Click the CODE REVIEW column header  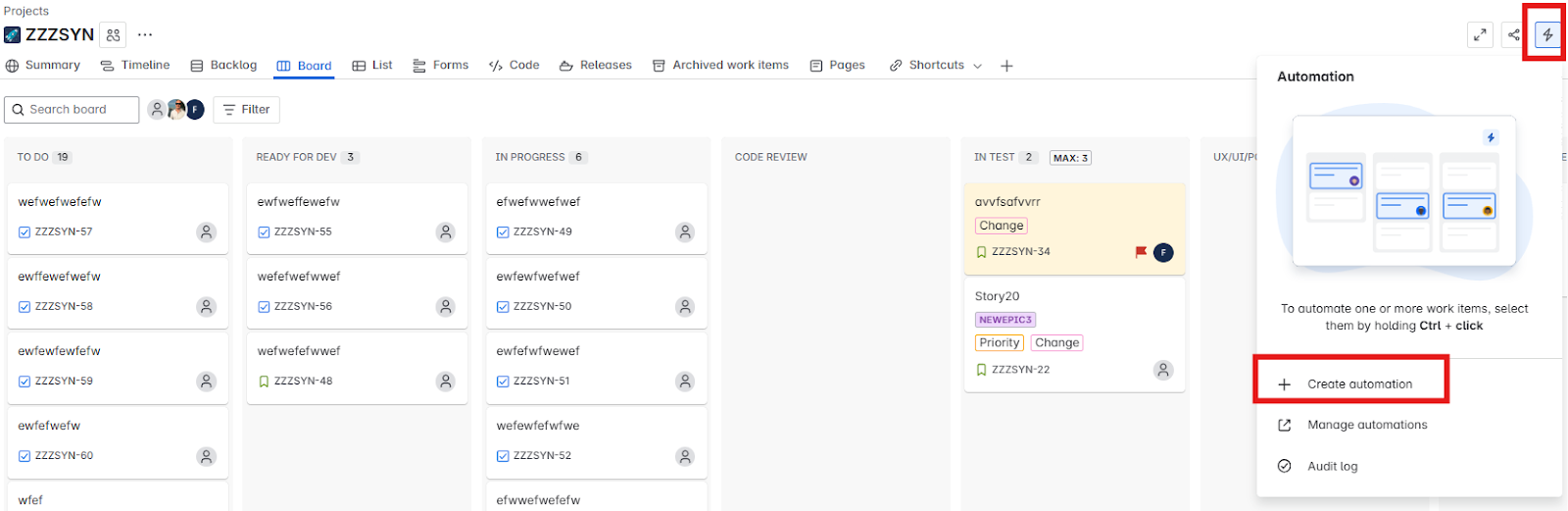tap(771, 157)
